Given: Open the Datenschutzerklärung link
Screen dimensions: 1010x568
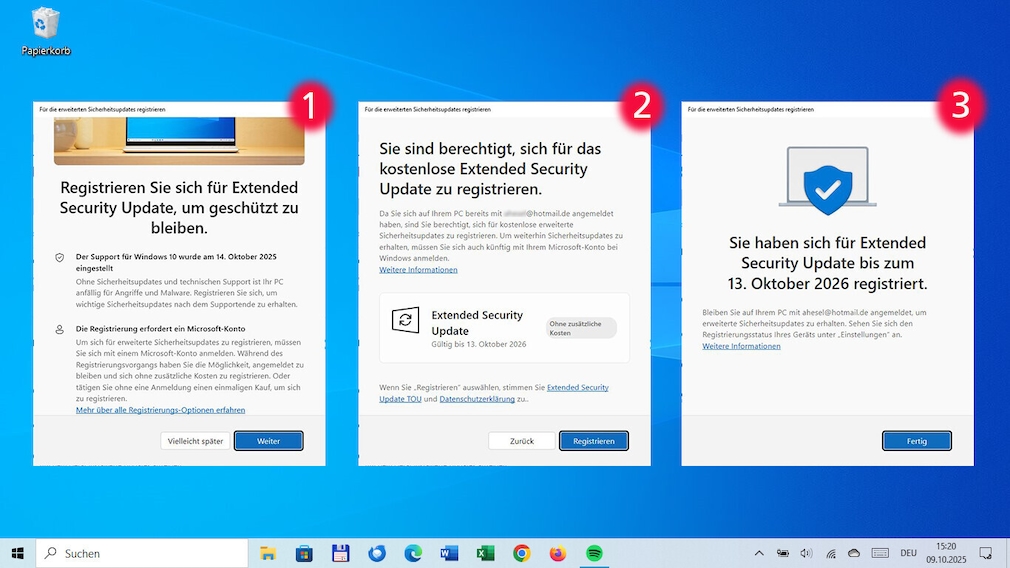Looking at the screenshot, I should click(477, 399).
